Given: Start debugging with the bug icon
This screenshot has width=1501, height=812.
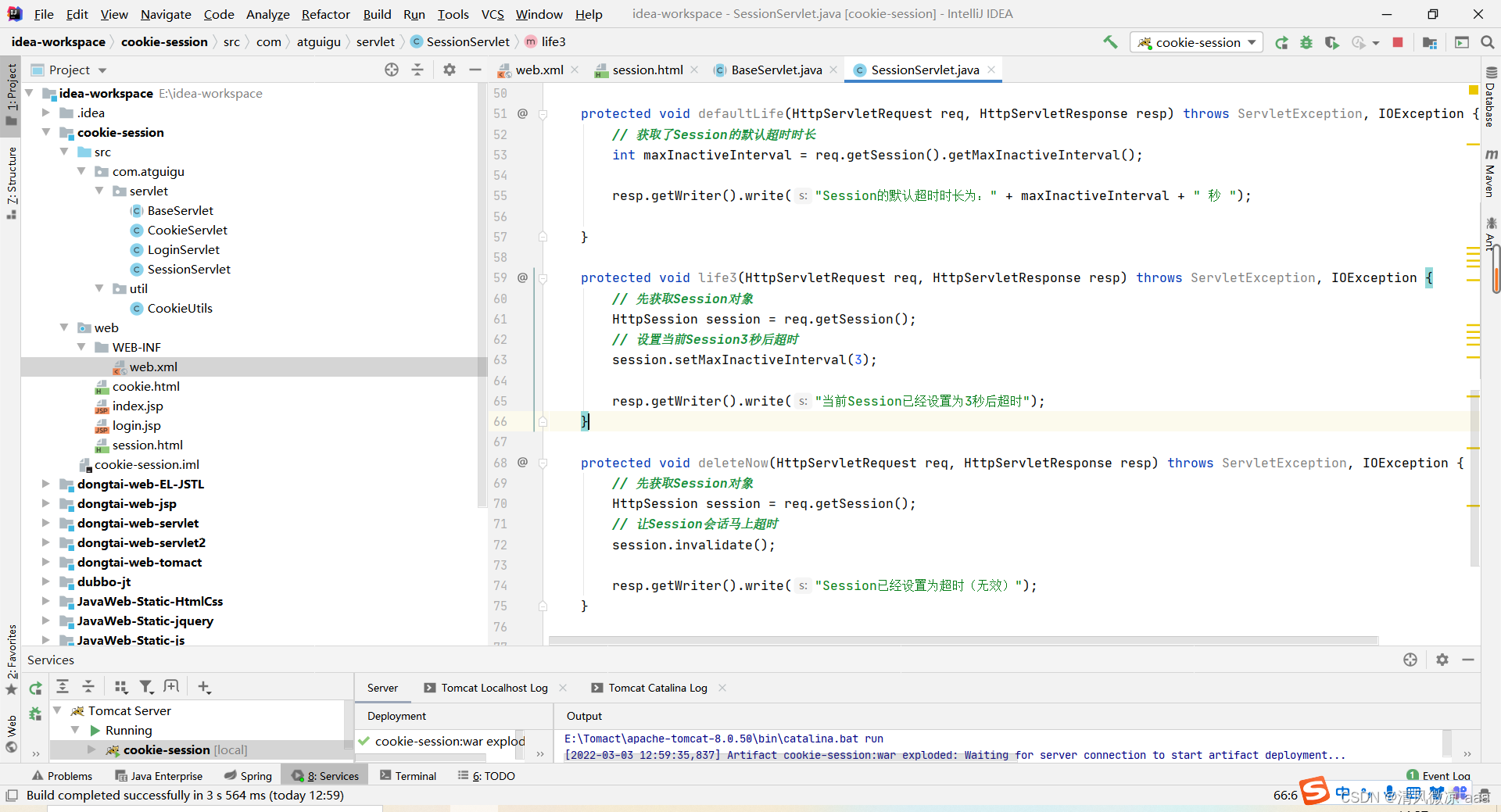Looking at the screenshot, I should [1306, 42].
